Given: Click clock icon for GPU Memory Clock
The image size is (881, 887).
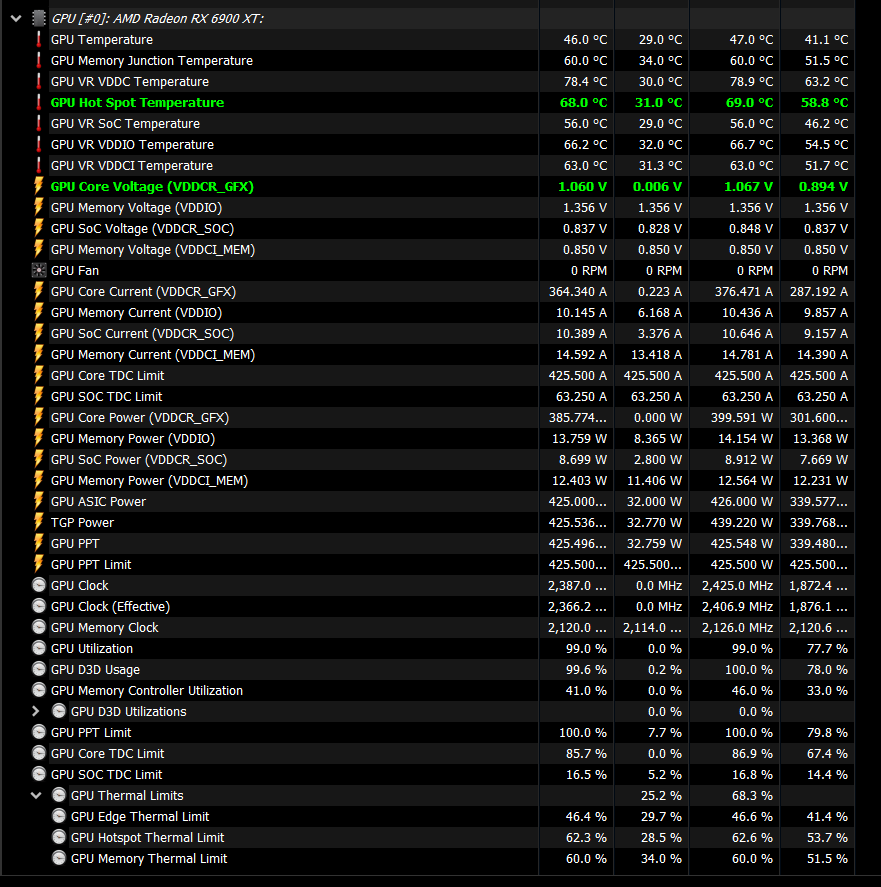Looking at the screenshot, I should coord(38,627).
